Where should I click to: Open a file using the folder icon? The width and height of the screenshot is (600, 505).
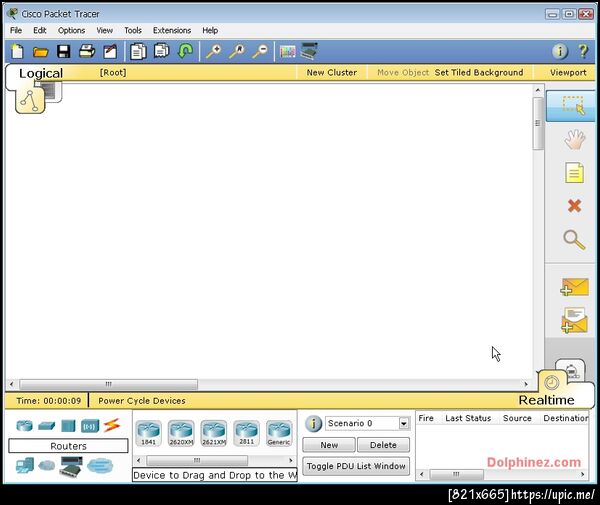pos(41,52)
